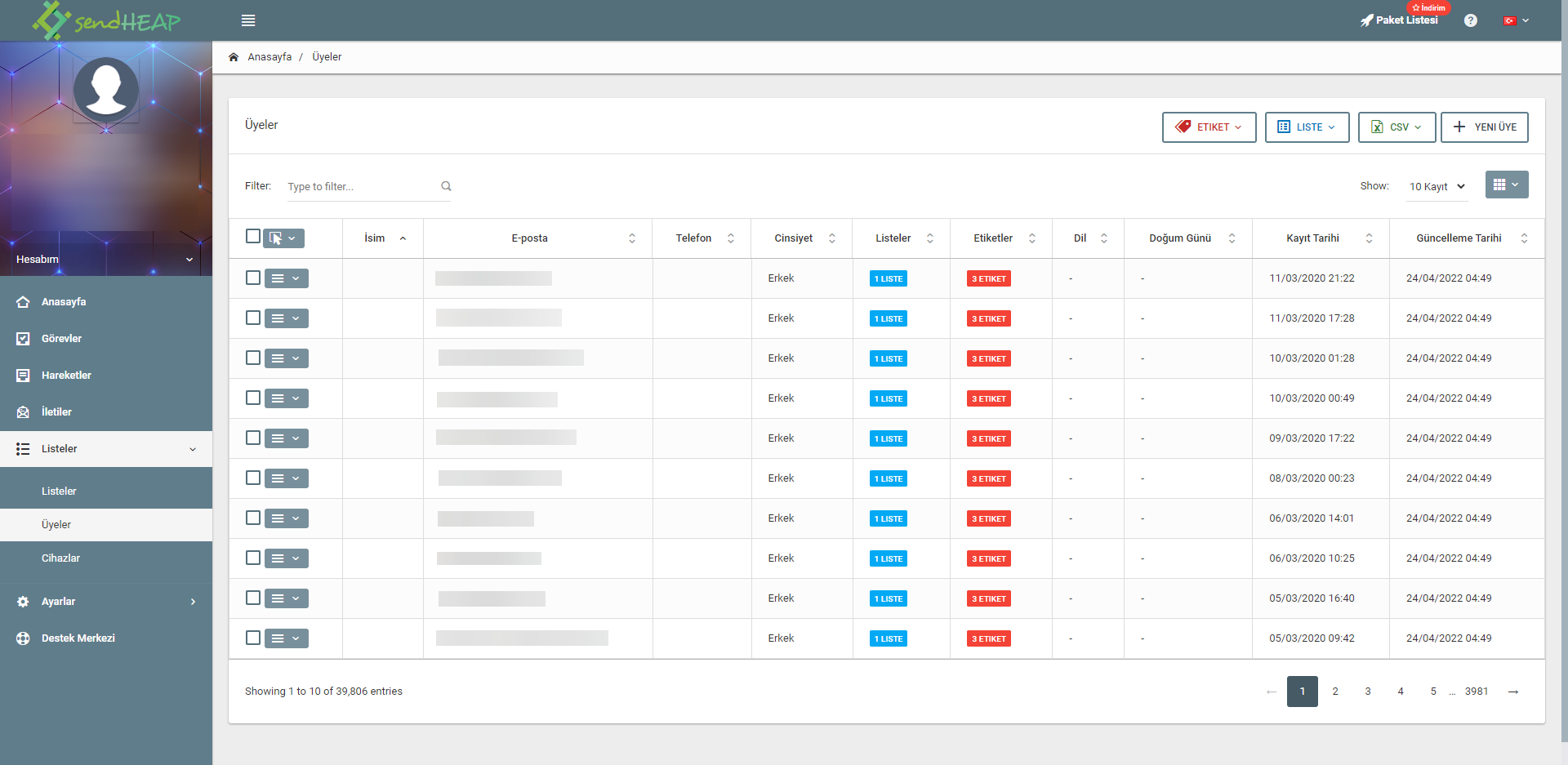Expand the Hesabım account menu

point(106,259)
